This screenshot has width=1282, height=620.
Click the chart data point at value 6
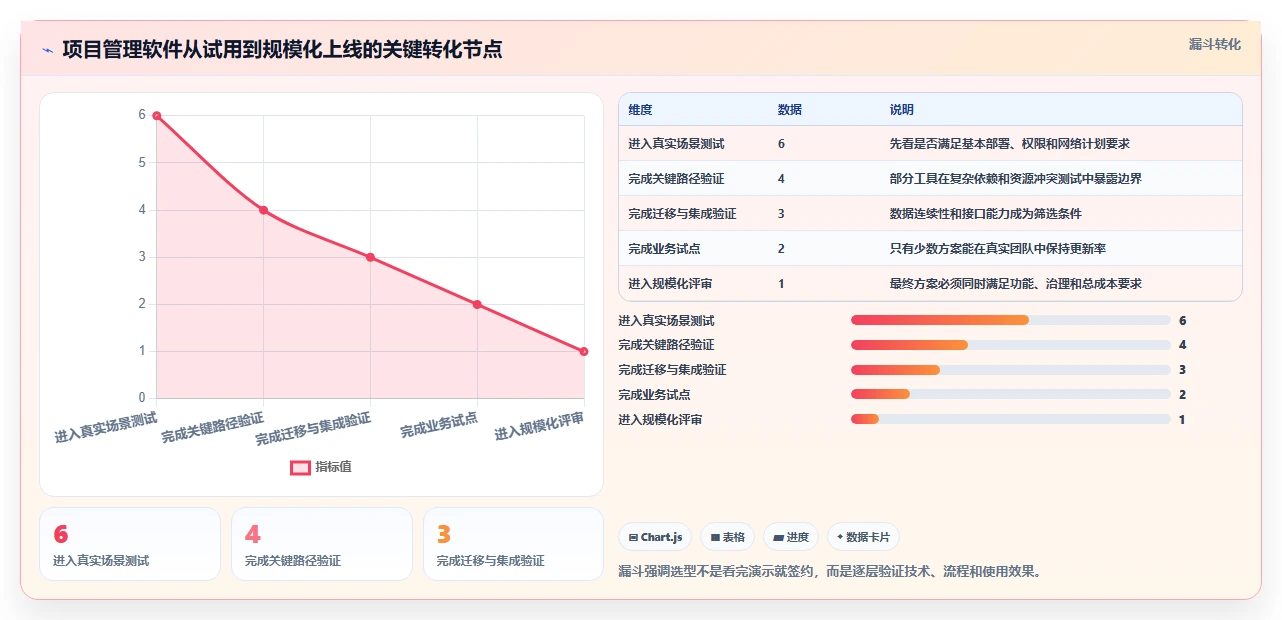coord(157,116)
